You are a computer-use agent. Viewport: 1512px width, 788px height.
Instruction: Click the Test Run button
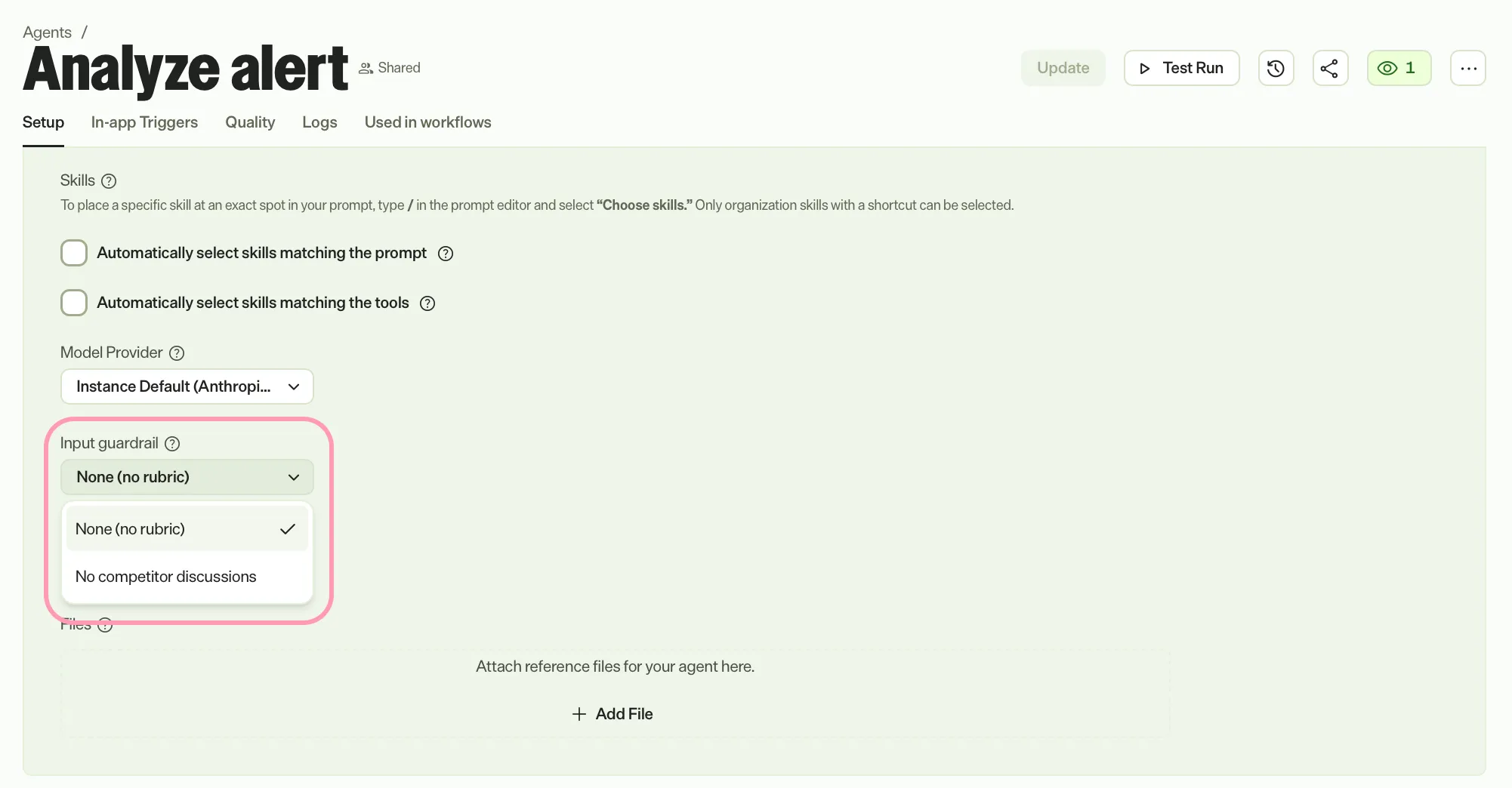pos(1181,68)
